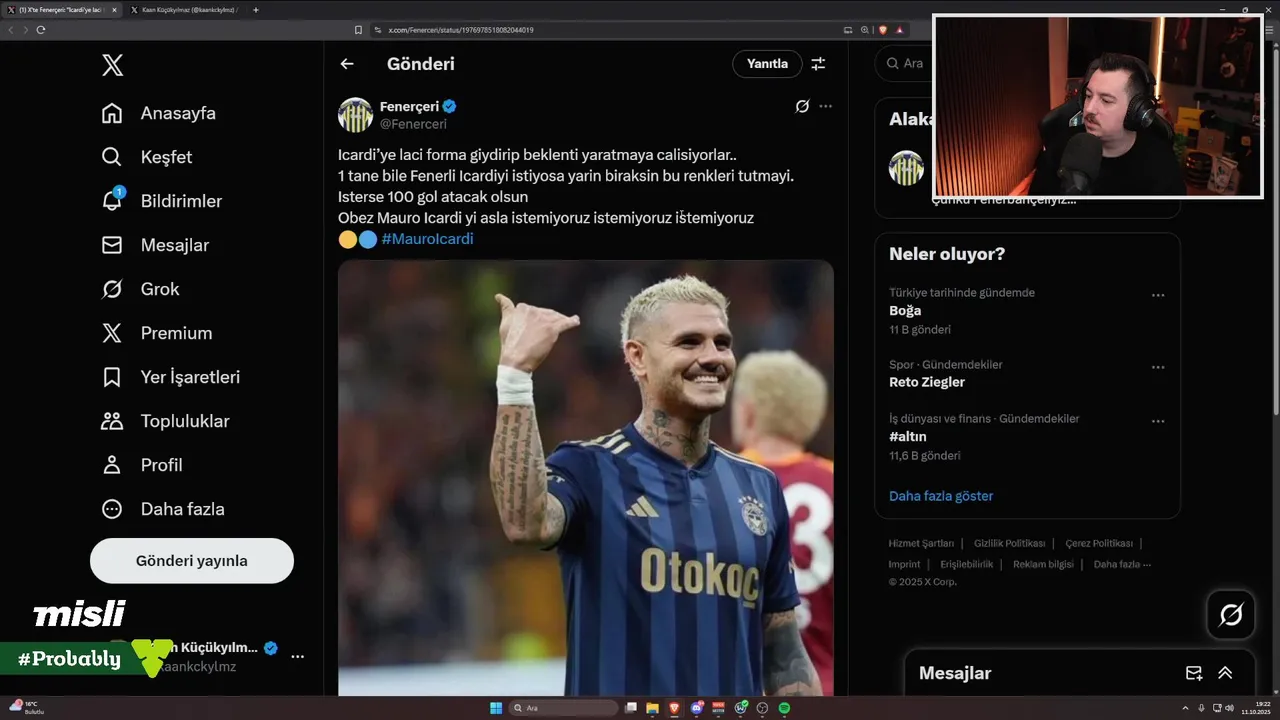Open the #altın trending topic

click(x=908, y=437)
